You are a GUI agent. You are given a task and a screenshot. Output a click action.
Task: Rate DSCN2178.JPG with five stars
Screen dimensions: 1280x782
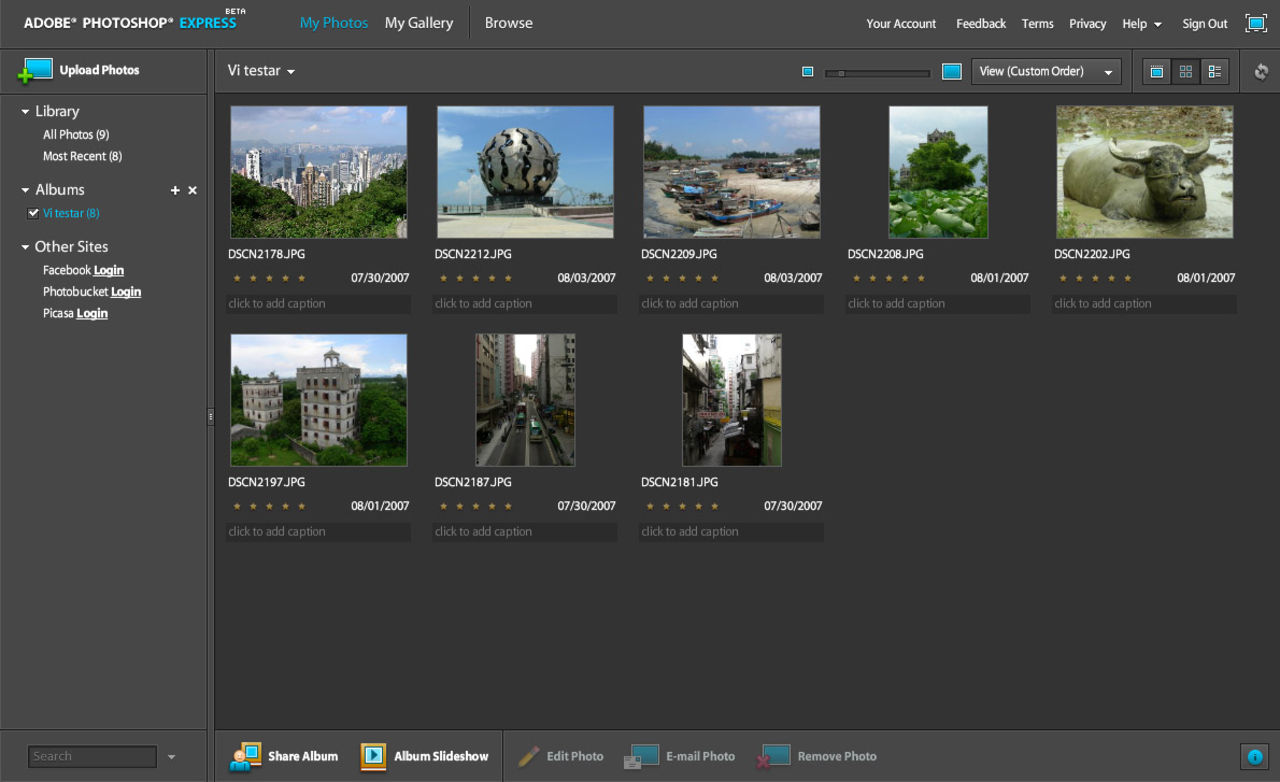[x=301, y=278]
